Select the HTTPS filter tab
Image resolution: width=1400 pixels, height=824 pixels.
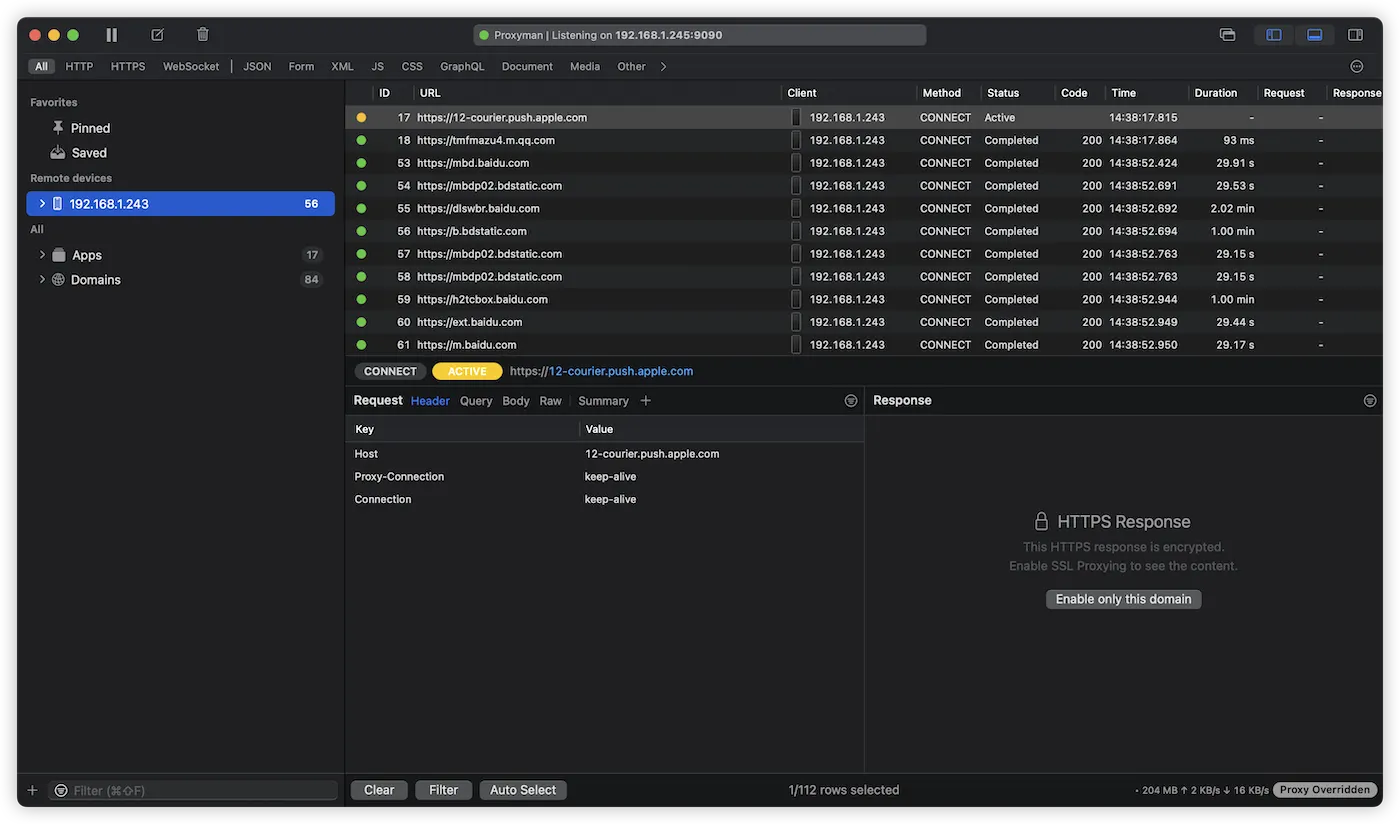(128, 67)
